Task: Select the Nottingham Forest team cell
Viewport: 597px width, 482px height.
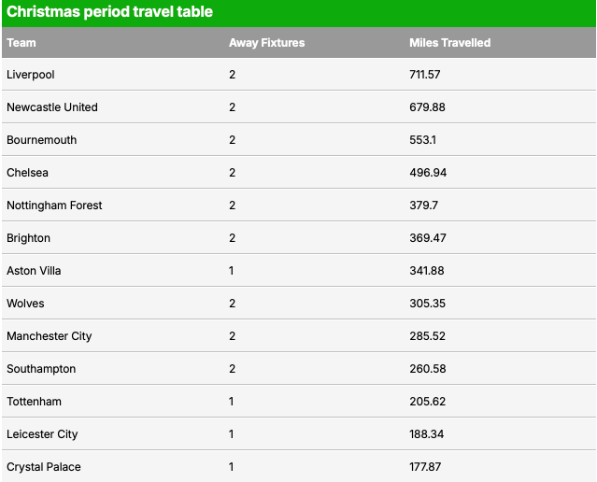Action: click(x=54, y=205)
